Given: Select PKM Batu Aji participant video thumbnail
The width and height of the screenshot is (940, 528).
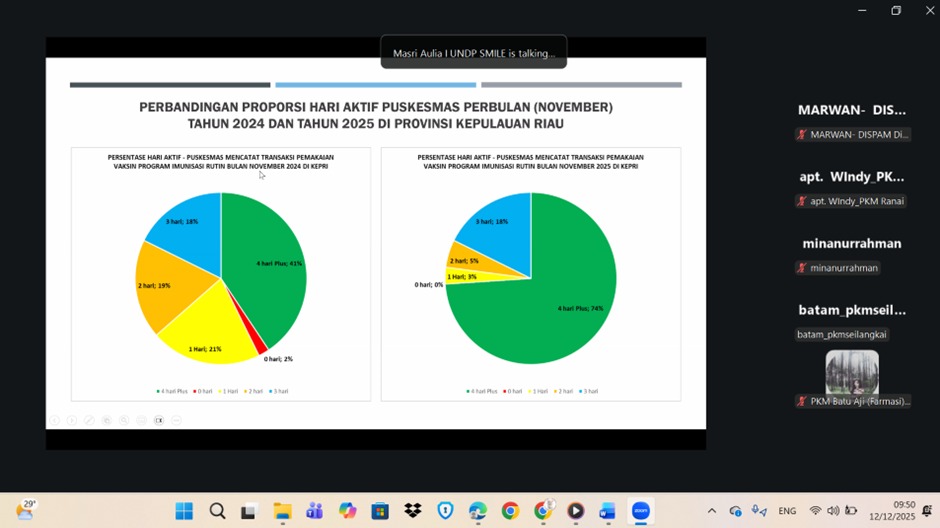Looking at the screenshot, I should (x=852, y=372).
